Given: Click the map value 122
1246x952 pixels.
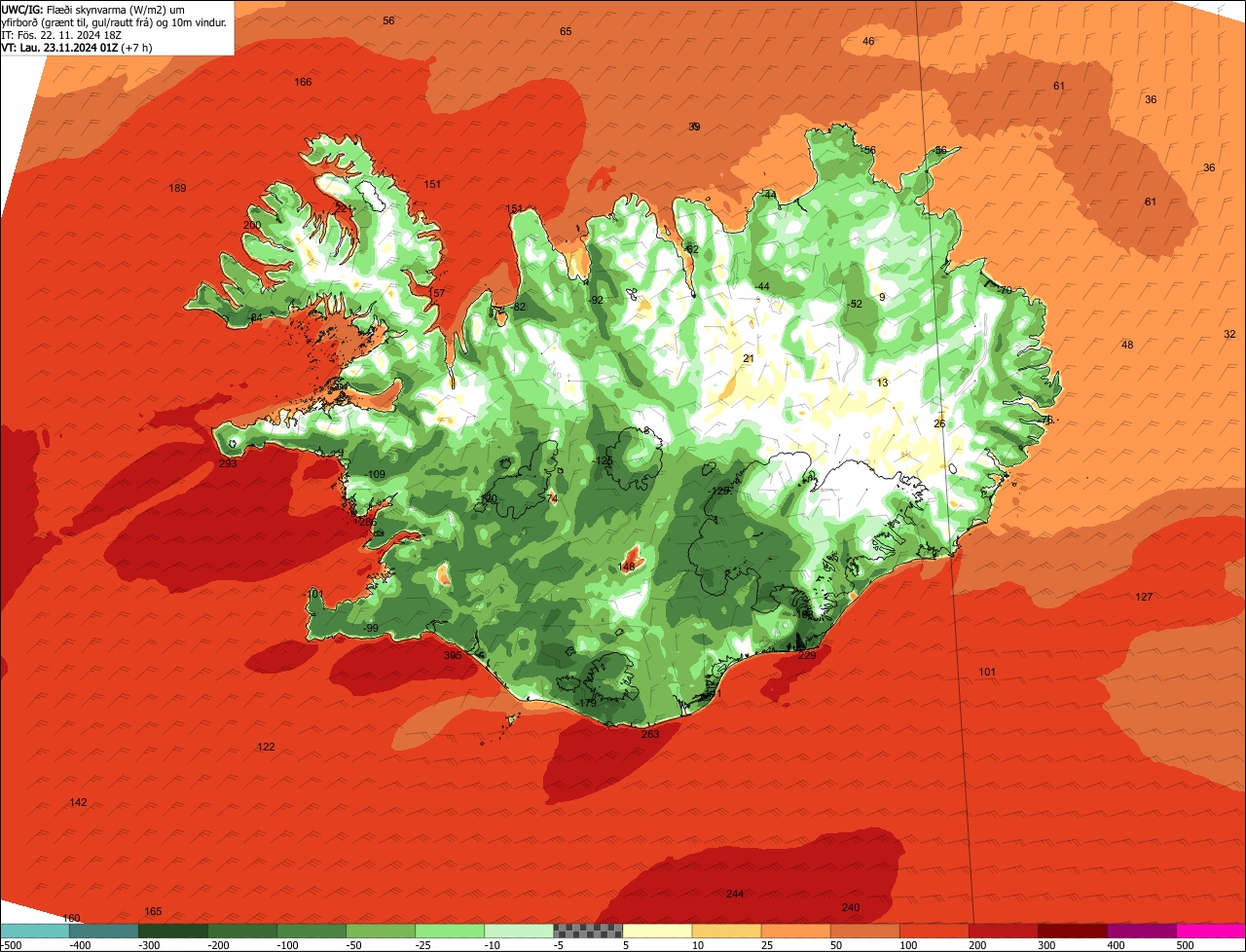Looking at the screenshot, I should pos(266,747).
